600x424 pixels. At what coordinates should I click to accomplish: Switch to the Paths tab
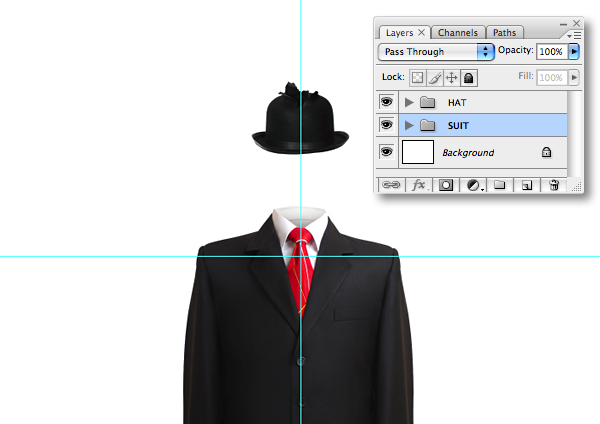click(504, 33)
